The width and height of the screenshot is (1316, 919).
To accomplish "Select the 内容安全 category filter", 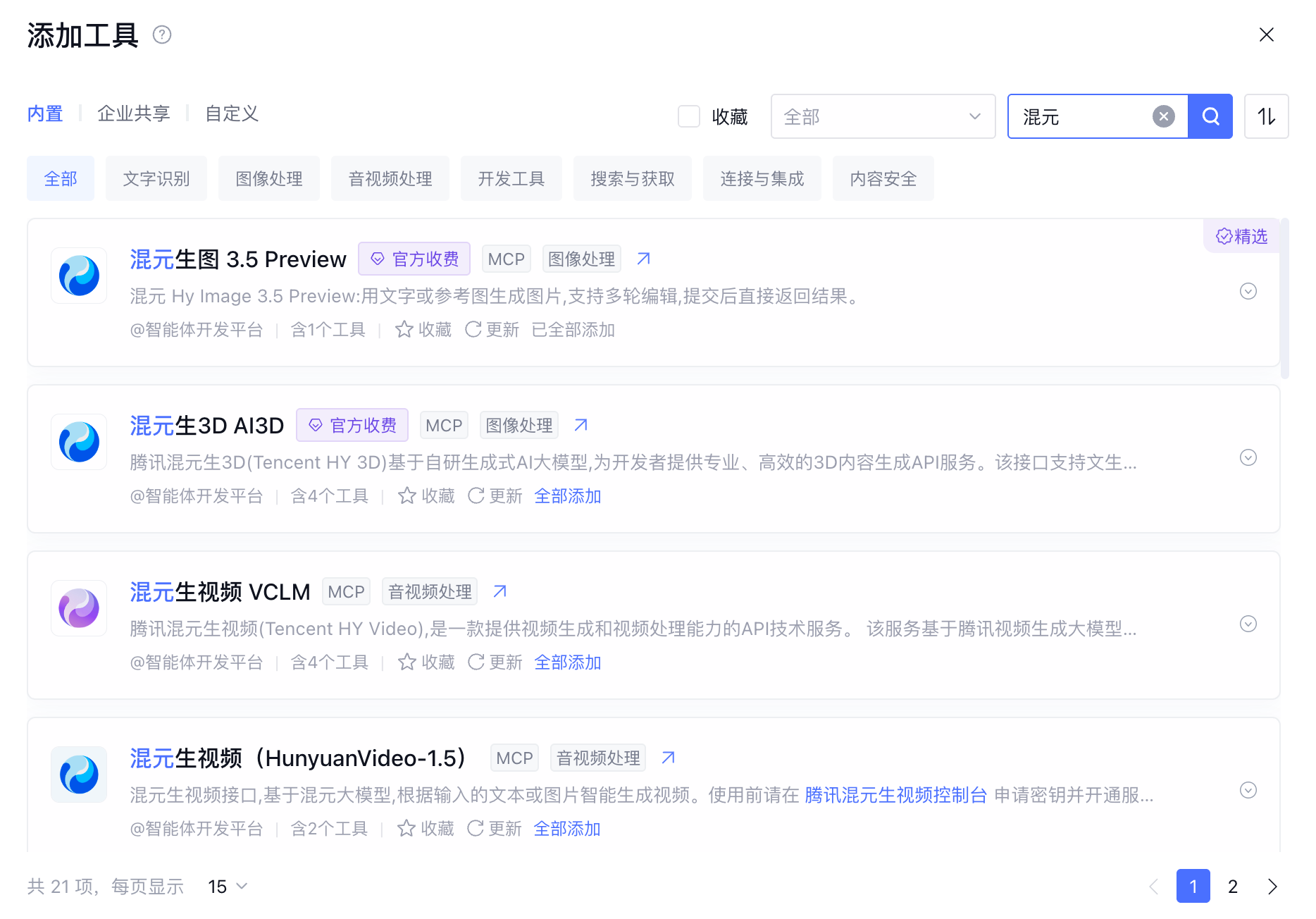I will tap(883, 178).
